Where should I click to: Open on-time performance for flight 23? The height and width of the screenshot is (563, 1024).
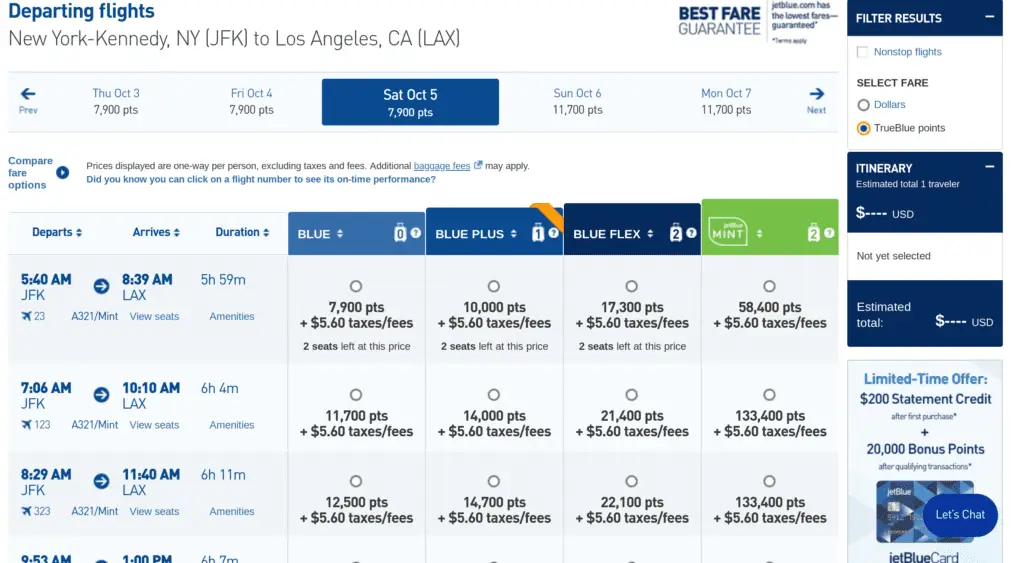point(33,316)
